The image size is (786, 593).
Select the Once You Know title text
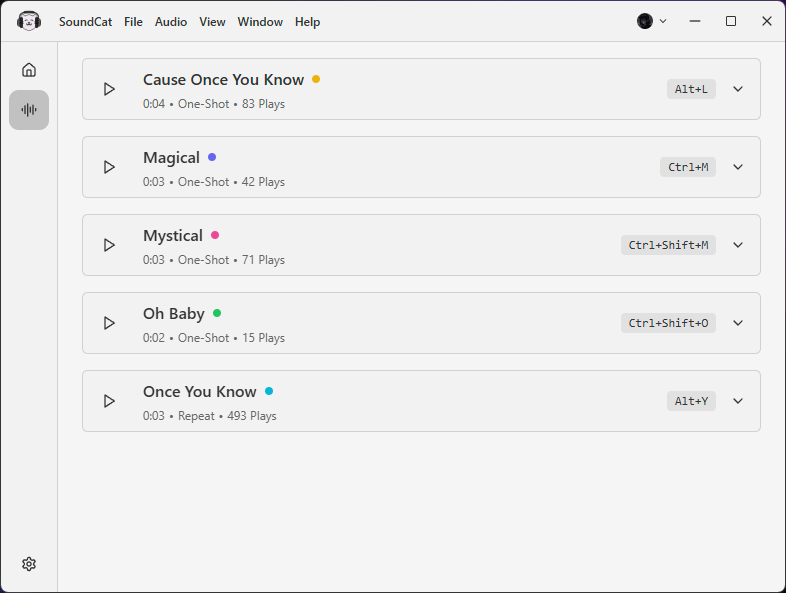200,391
